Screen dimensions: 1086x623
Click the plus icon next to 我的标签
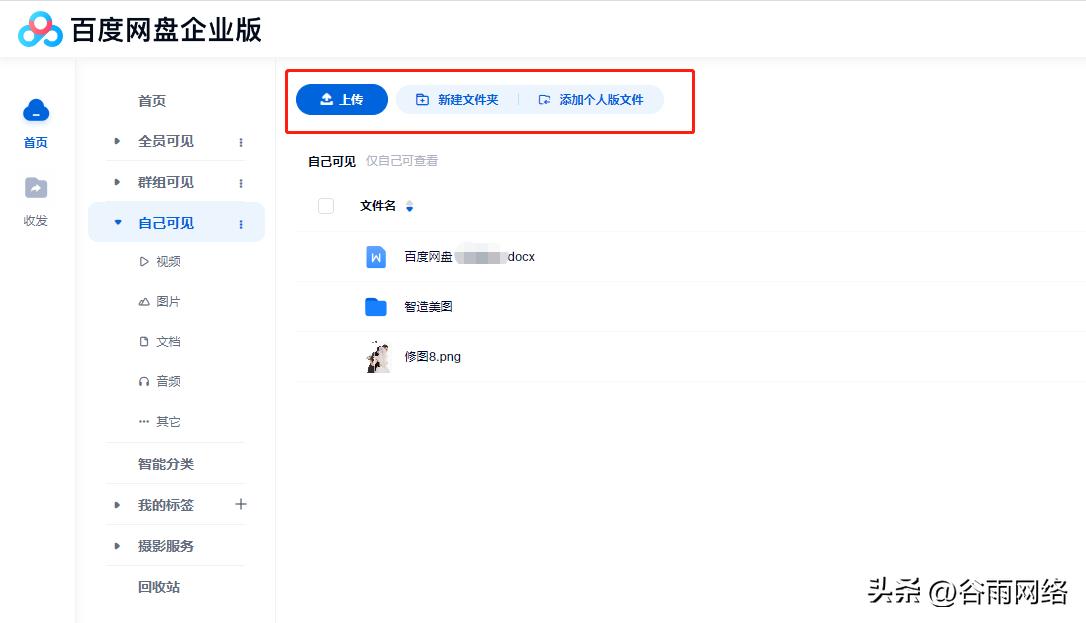tap(240, 505)
